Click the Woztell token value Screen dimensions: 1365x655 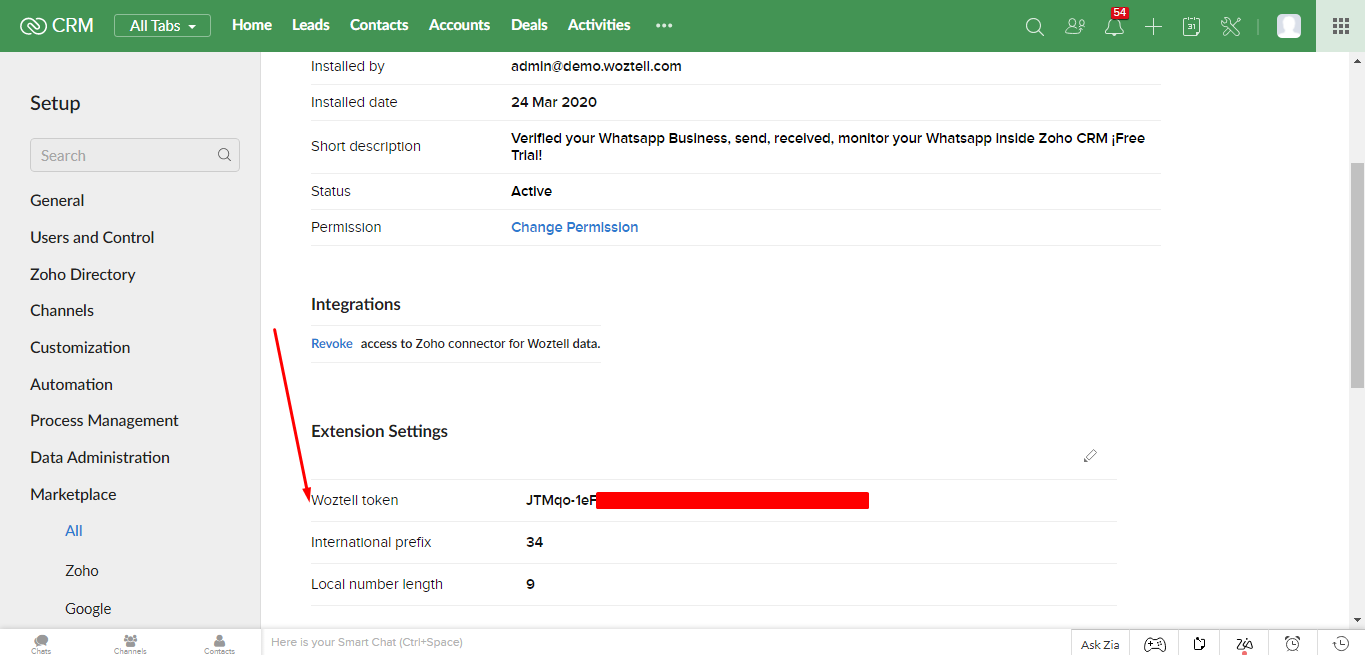697,500
